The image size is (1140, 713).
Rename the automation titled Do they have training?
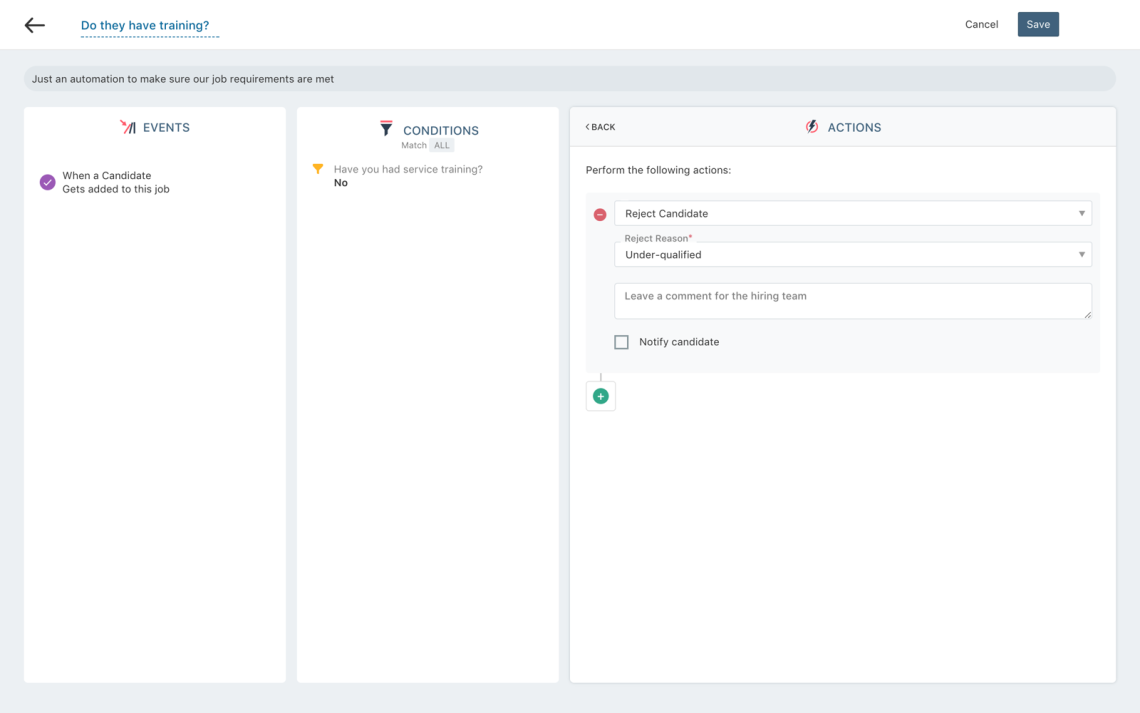point(150,25)
